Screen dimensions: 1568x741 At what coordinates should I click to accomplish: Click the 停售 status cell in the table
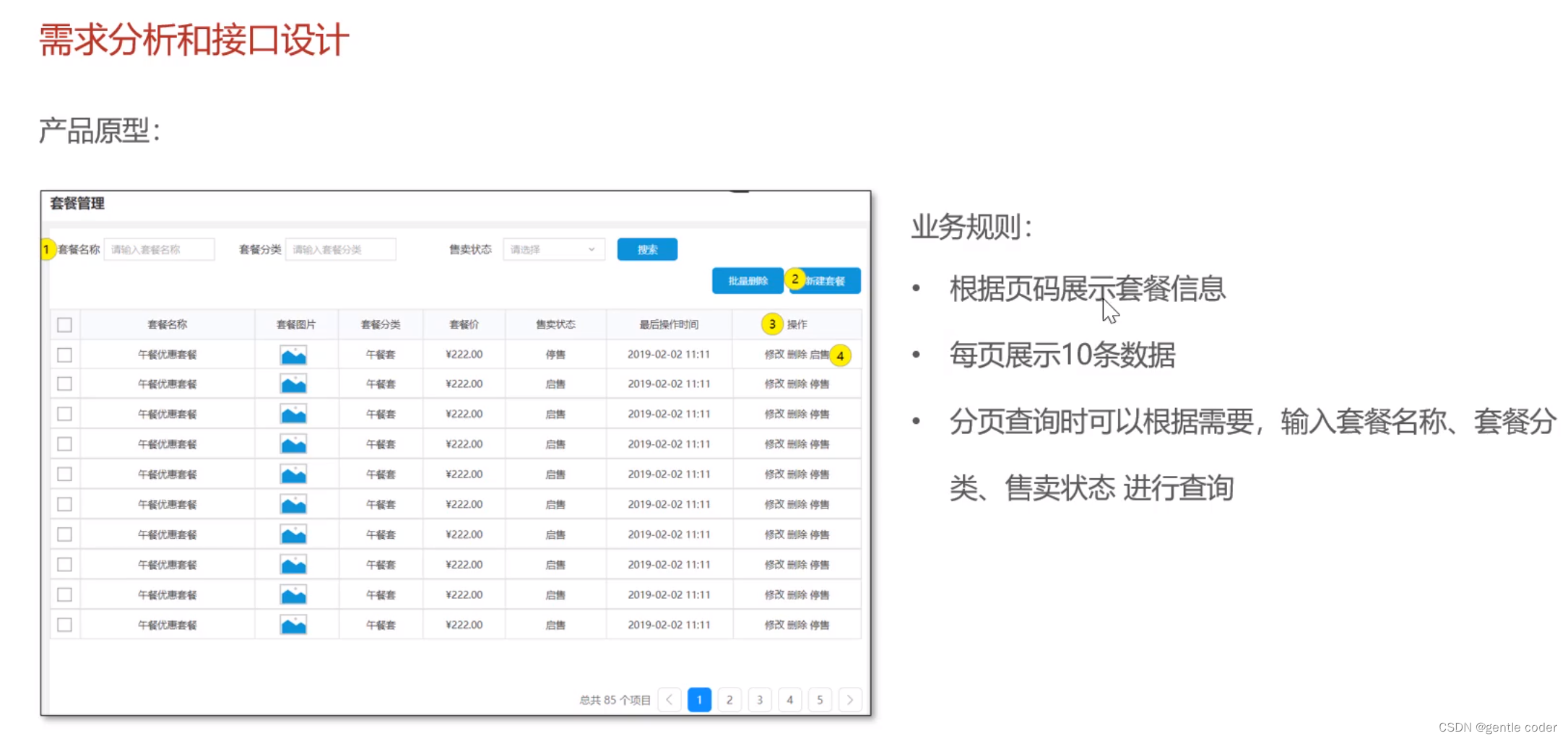(555, 355)
